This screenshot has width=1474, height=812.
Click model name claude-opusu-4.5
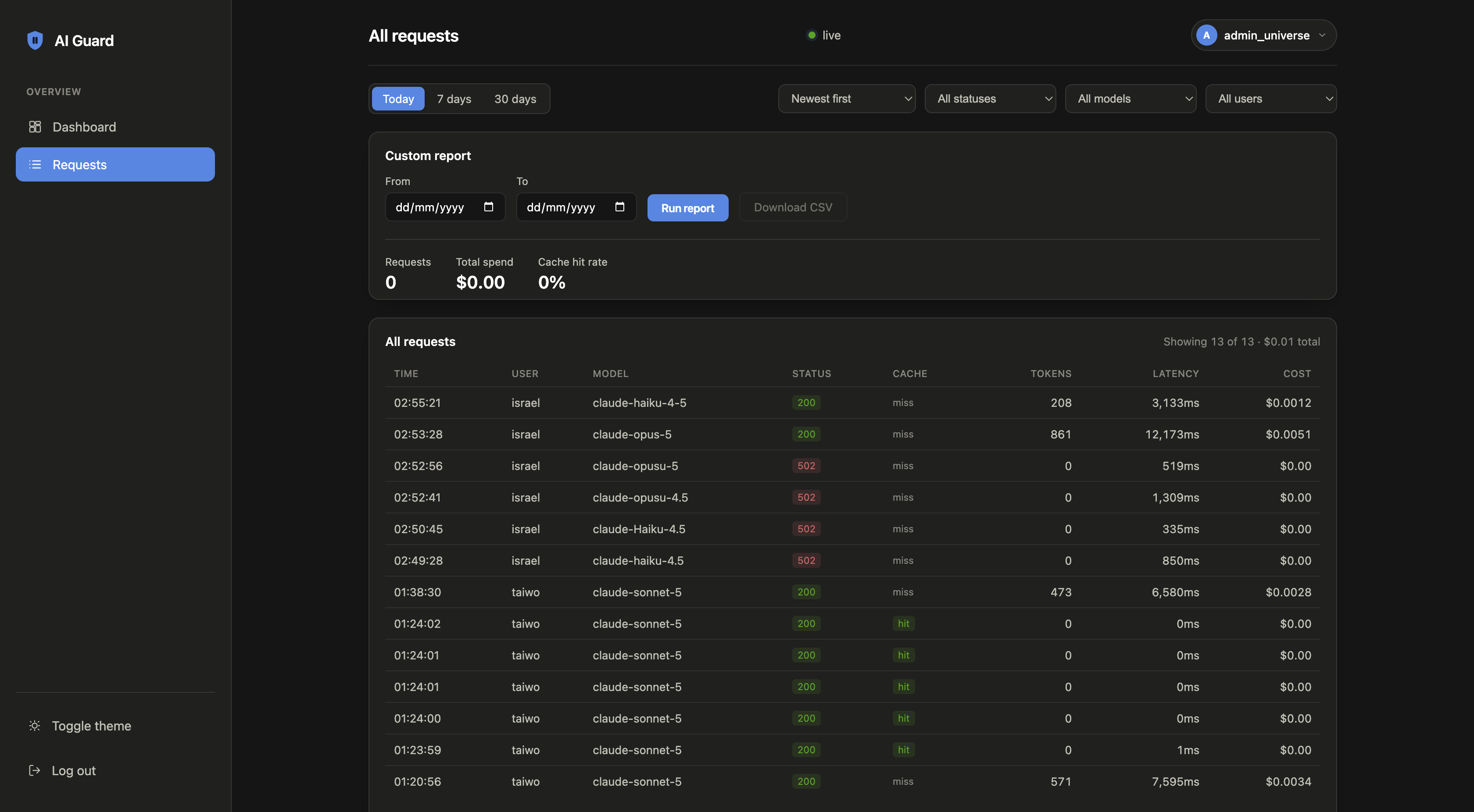[640, 498]
